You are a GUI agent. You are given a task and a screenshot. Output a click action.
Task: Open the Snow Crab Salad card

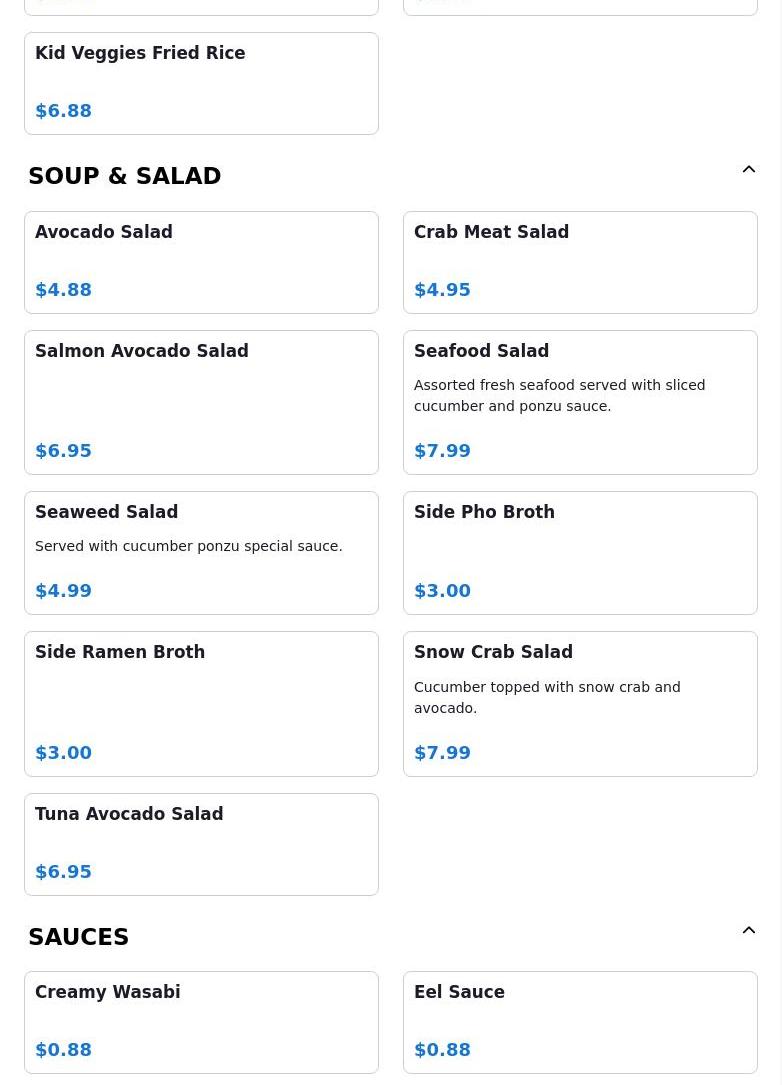(580, 703)
